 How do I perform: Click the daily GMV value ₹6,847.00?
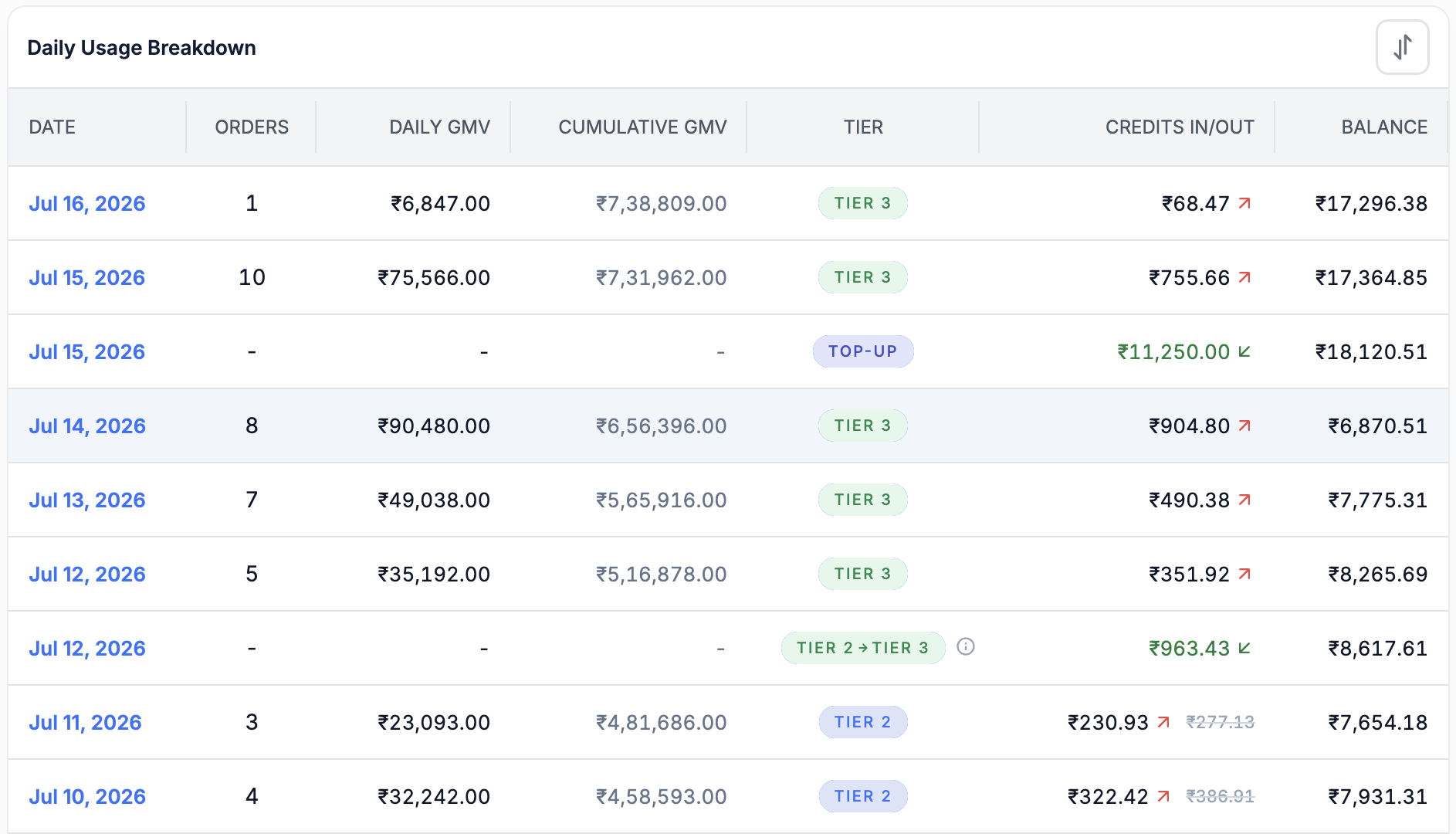440,204
